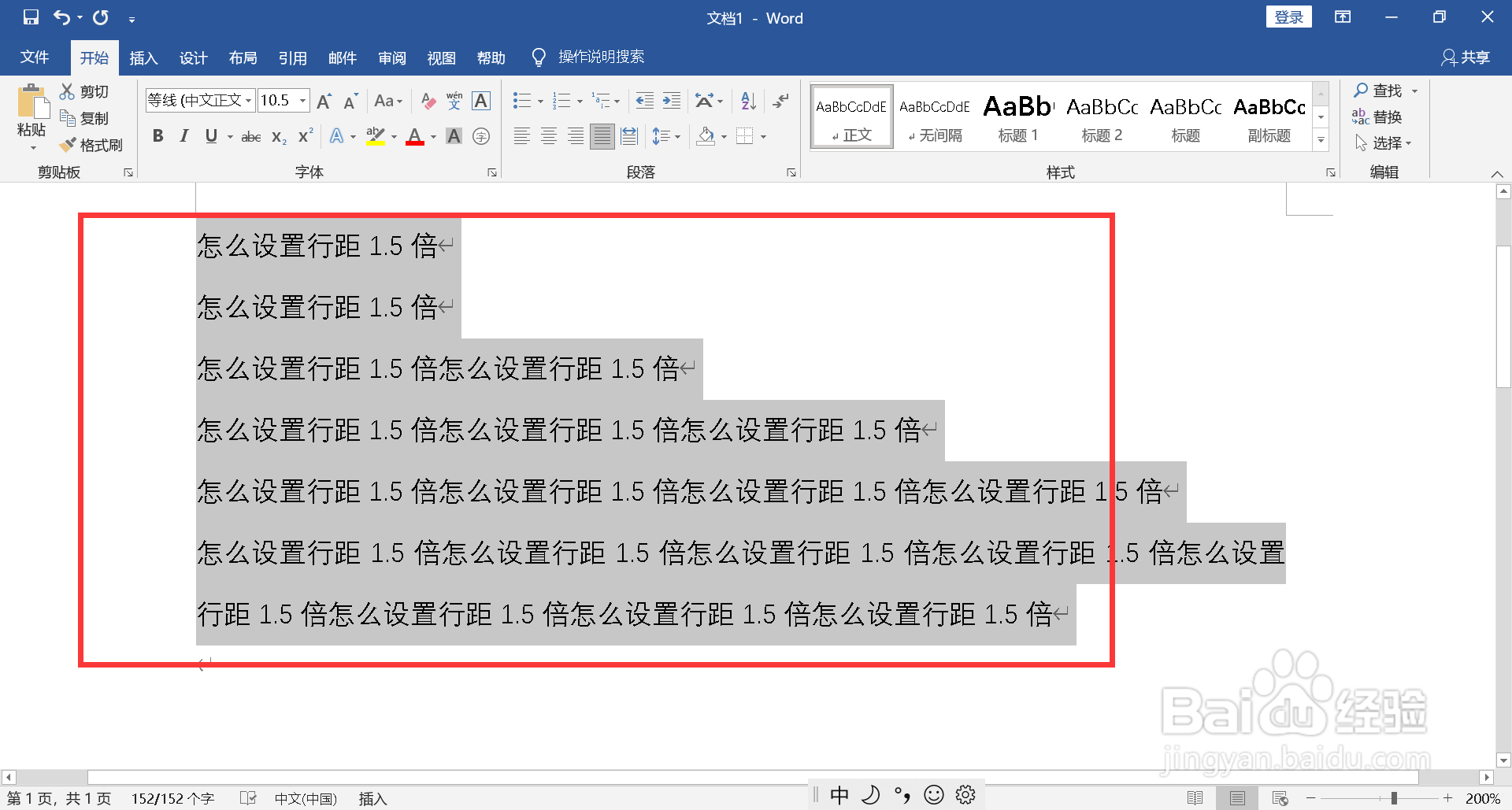Switch to Web Layout view
The image size is (1512, 810).
coord(1280,798)
